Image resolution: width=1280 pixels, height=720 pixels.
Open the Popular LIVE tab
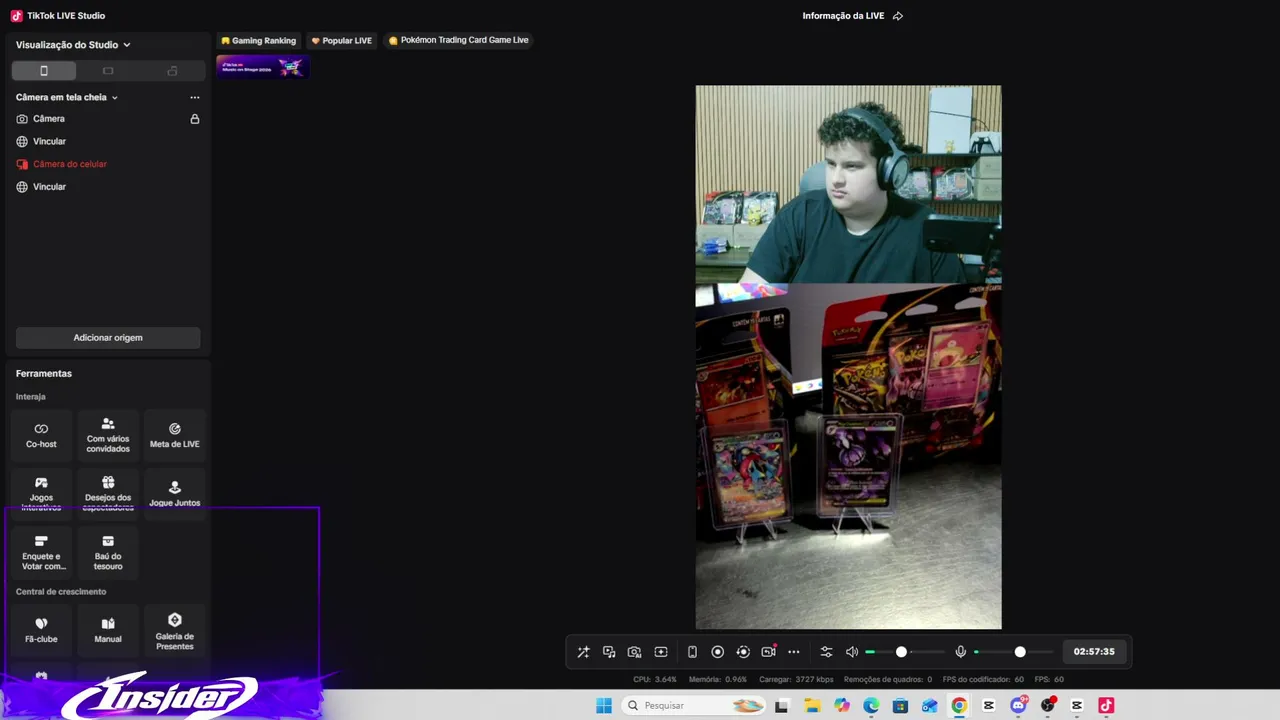pos(341,41)
